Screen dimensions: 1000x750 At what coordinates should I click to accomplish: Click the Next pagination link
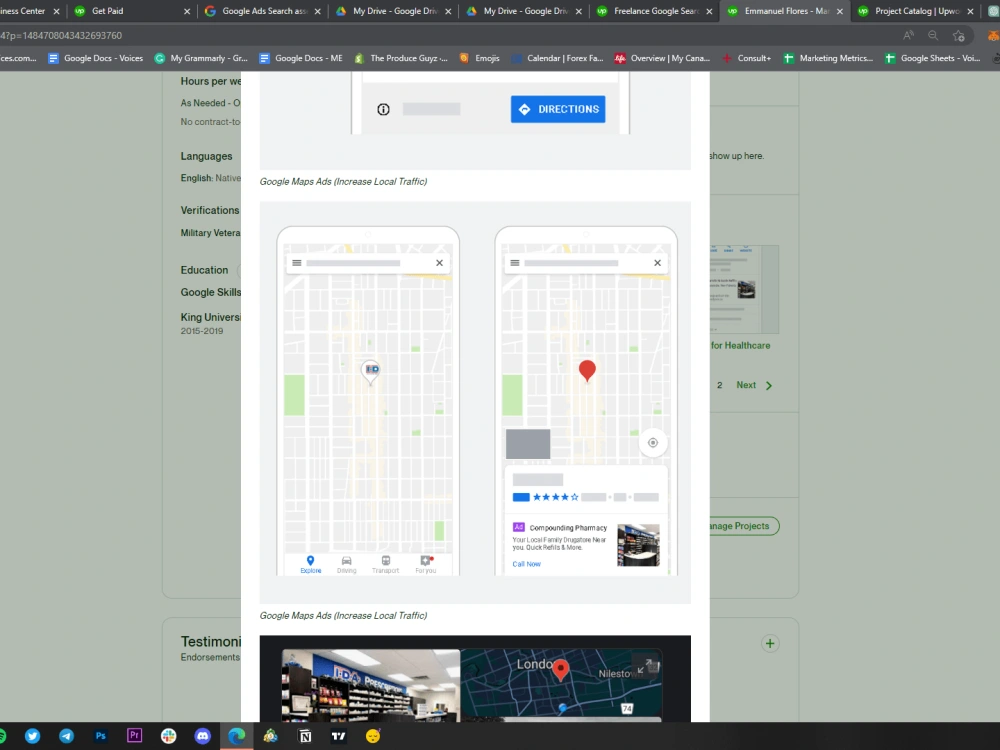(746, 385)
